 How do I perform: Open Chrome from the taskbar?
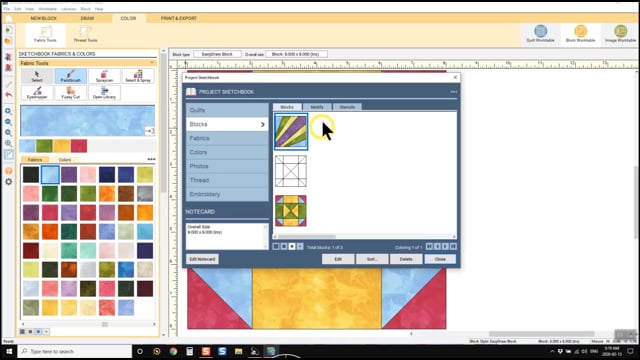(x=173, y=351)
